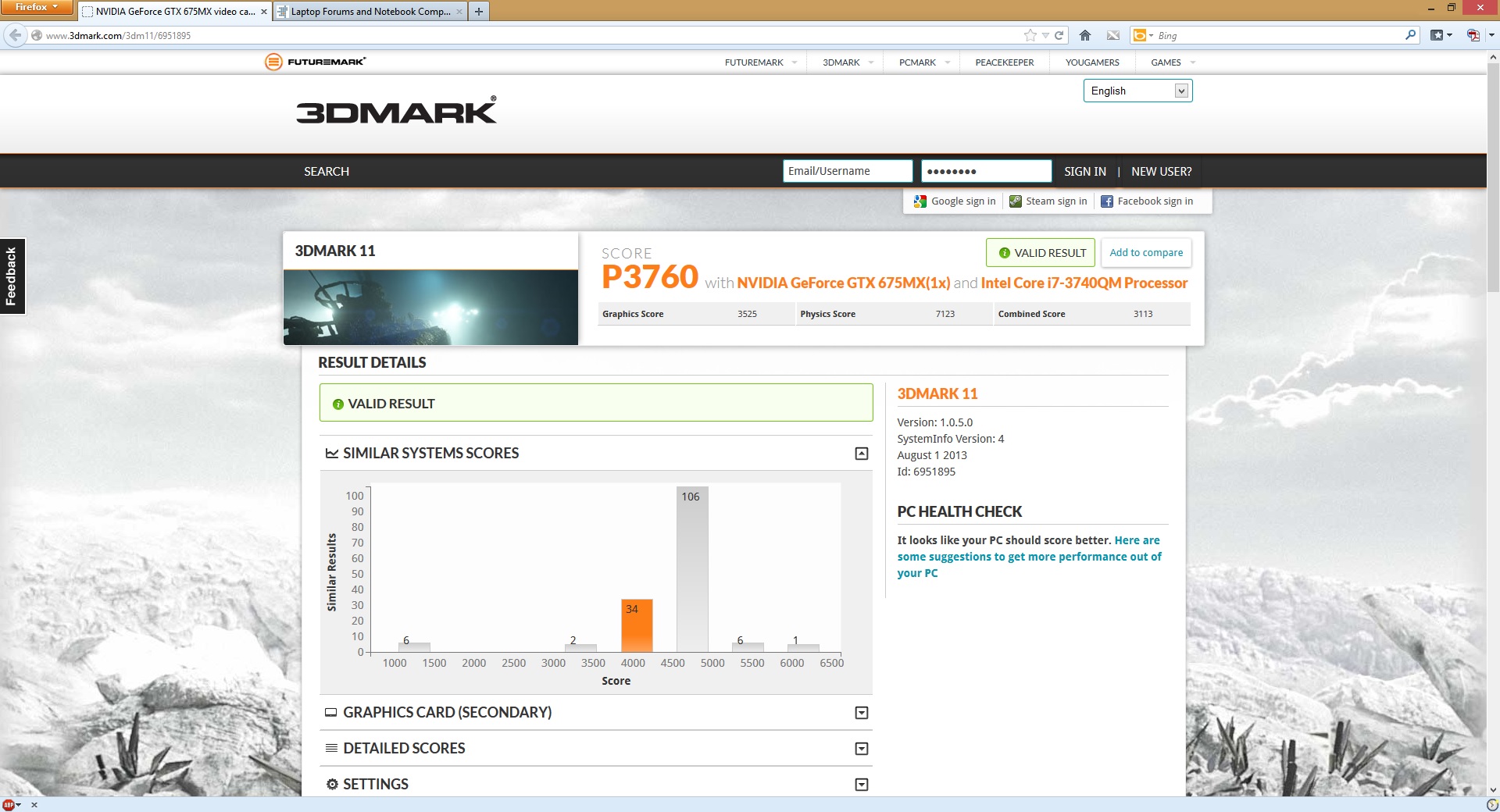Open the Feedback side tab
This screenshot has width=1500, height=812.
click(12, 276)
